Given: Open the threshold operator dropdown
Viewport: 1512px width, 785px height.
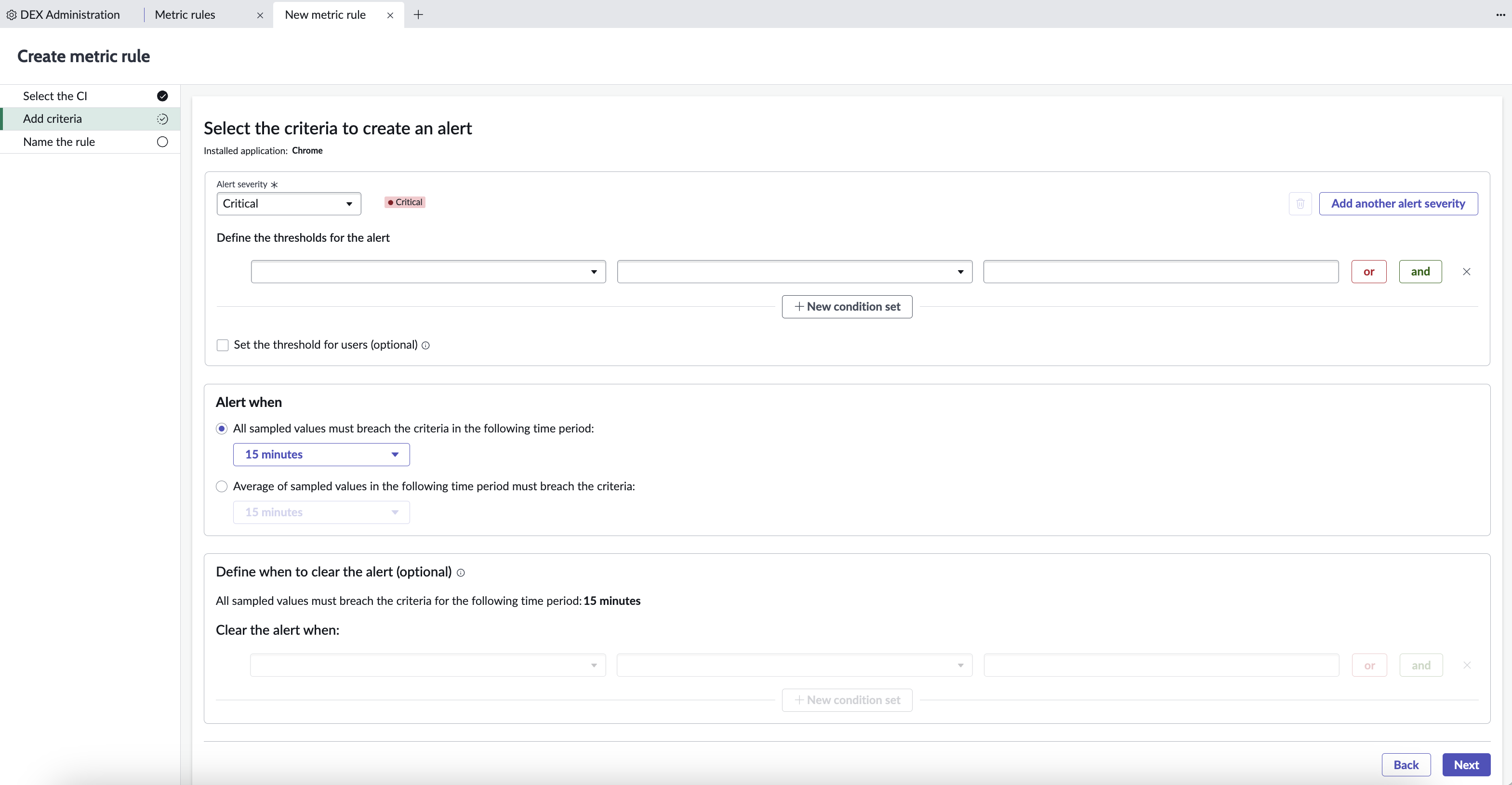Looking at the screenshot, I should [x=795, y=272].
